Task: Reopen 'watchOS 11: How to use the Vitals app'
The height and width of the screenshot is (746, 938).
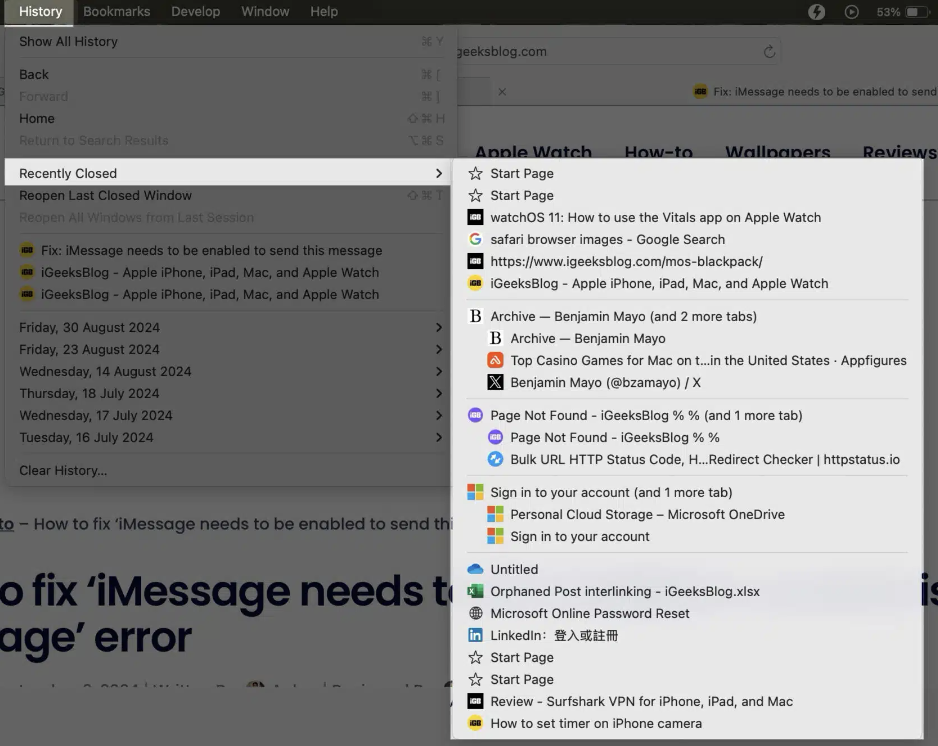Action: [x=687, y=217]
